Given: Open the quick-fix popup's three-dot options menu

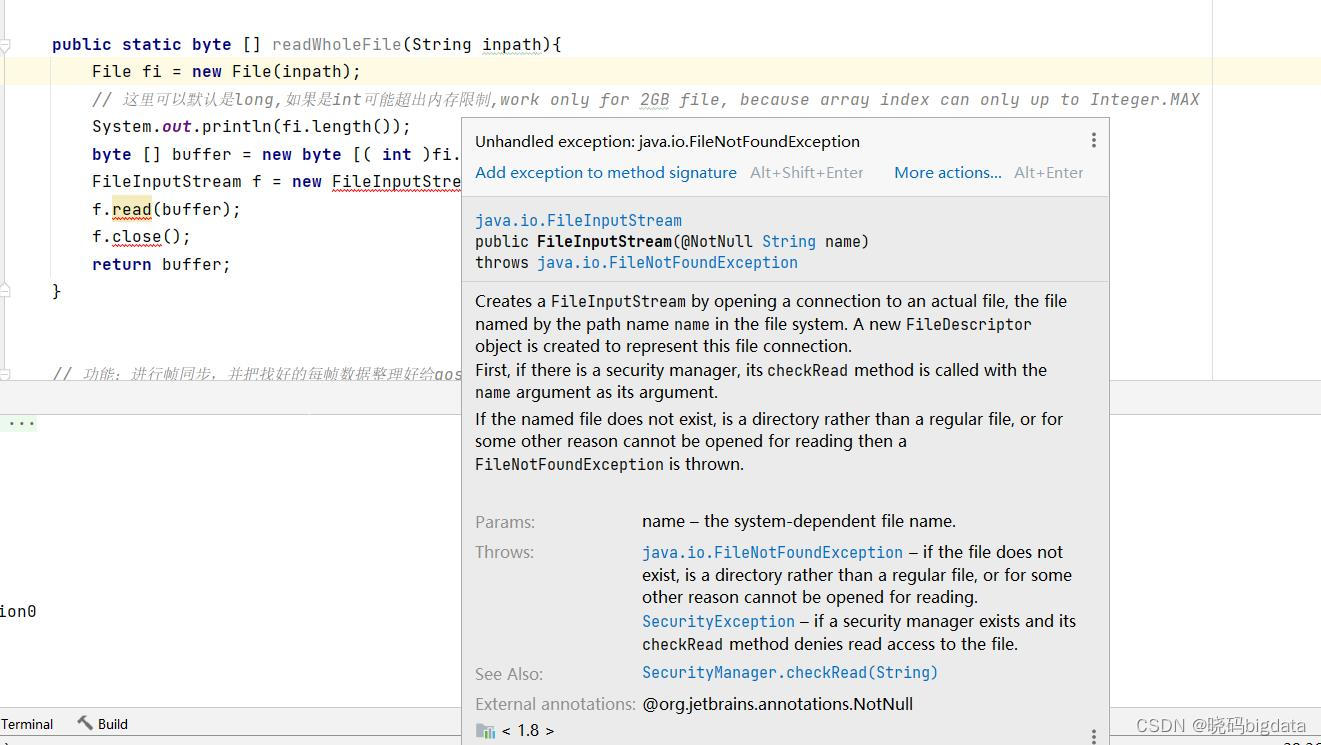Looking at the screenshot, I should click(x=1093, y=141).
